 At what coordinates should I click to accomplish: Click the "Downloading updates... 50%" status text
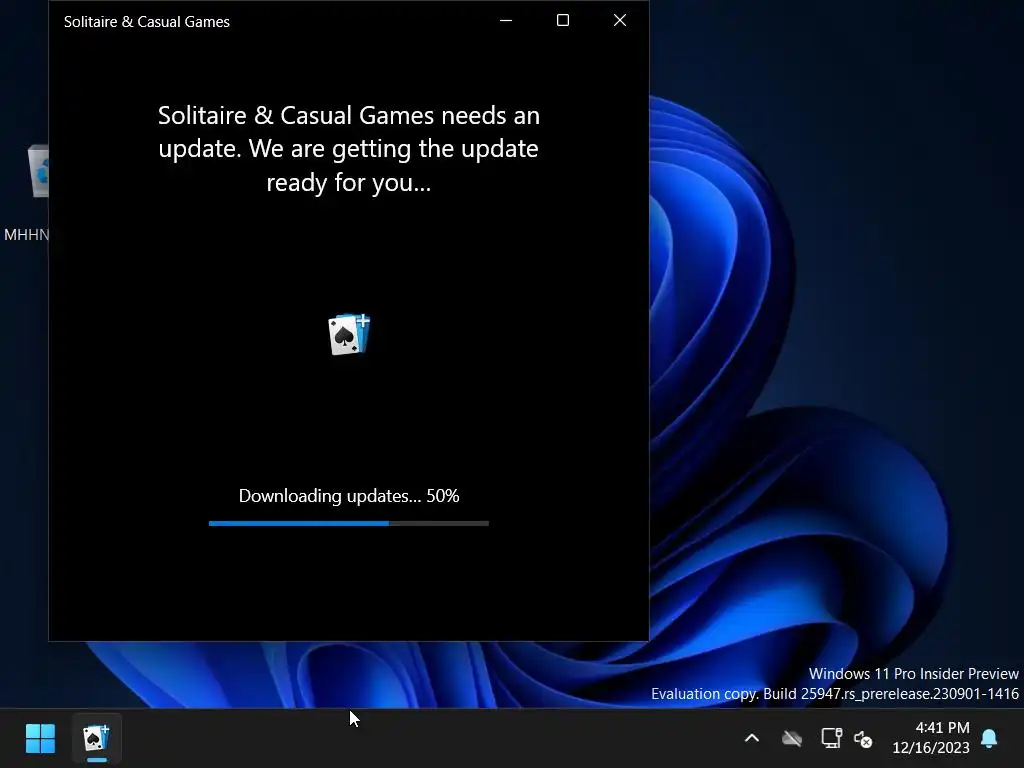point(349,496)
